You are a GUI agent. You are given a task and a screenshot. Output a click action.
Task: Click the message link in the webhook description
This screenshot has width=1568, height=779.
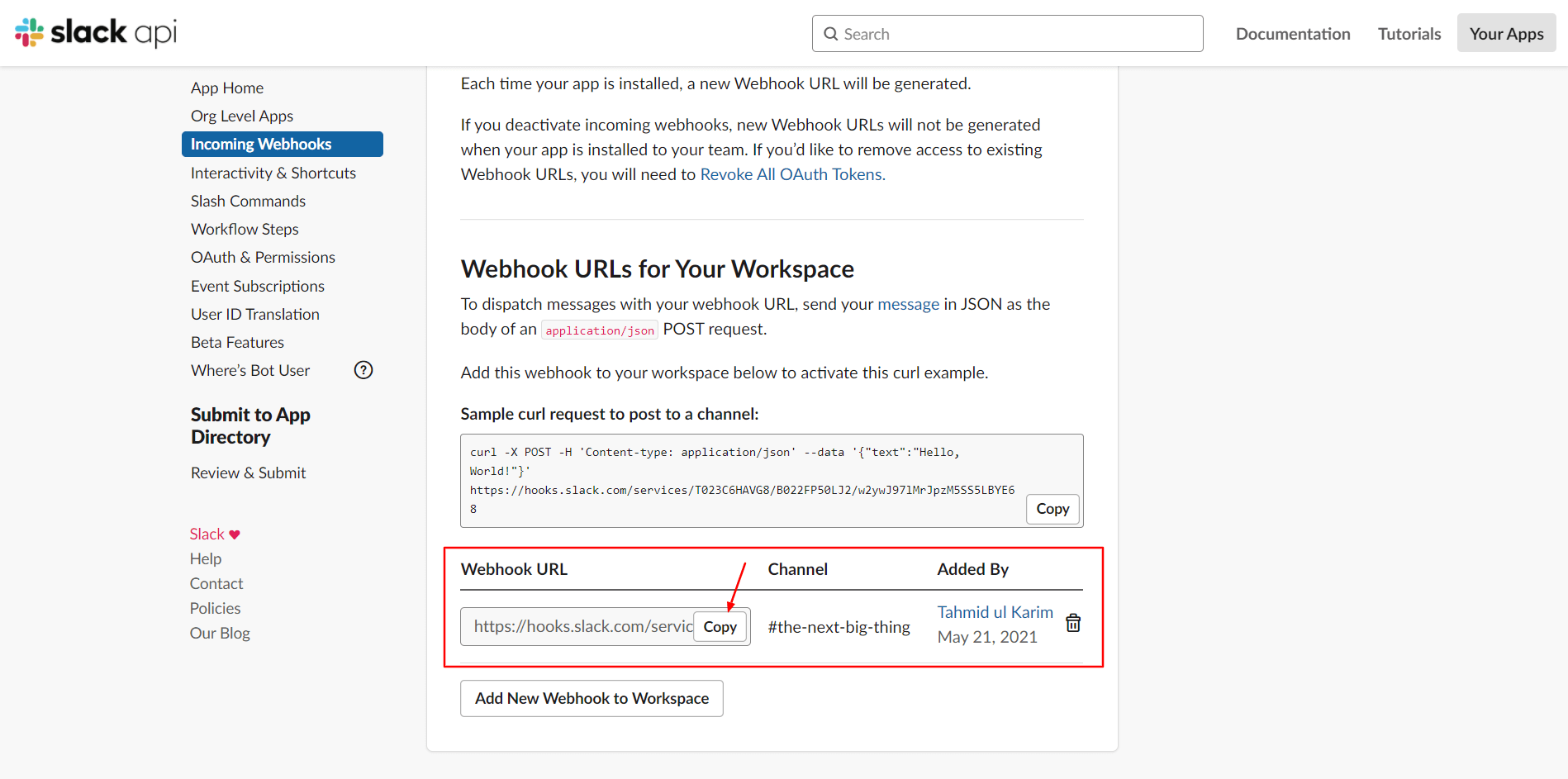click(908, 303)
